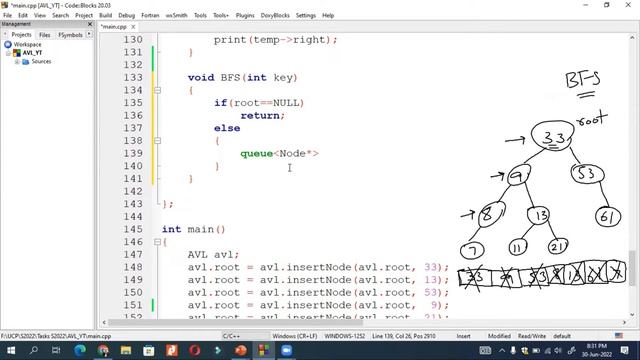Open the Search menu

click(60, 15)
